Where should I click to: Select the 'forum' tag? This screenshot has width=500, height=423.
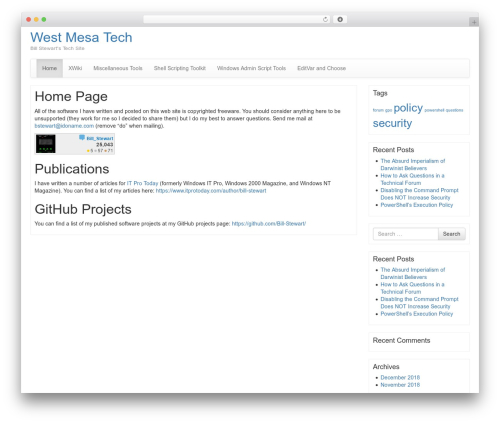click(x=378, y=110)
